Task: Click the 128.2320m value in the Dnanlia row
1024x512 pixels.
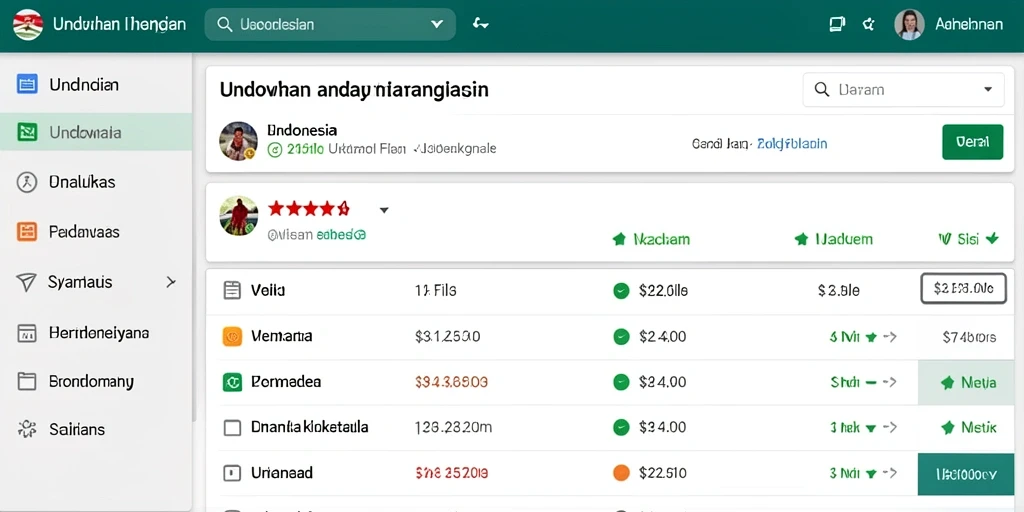Action: tap(453, 428)
